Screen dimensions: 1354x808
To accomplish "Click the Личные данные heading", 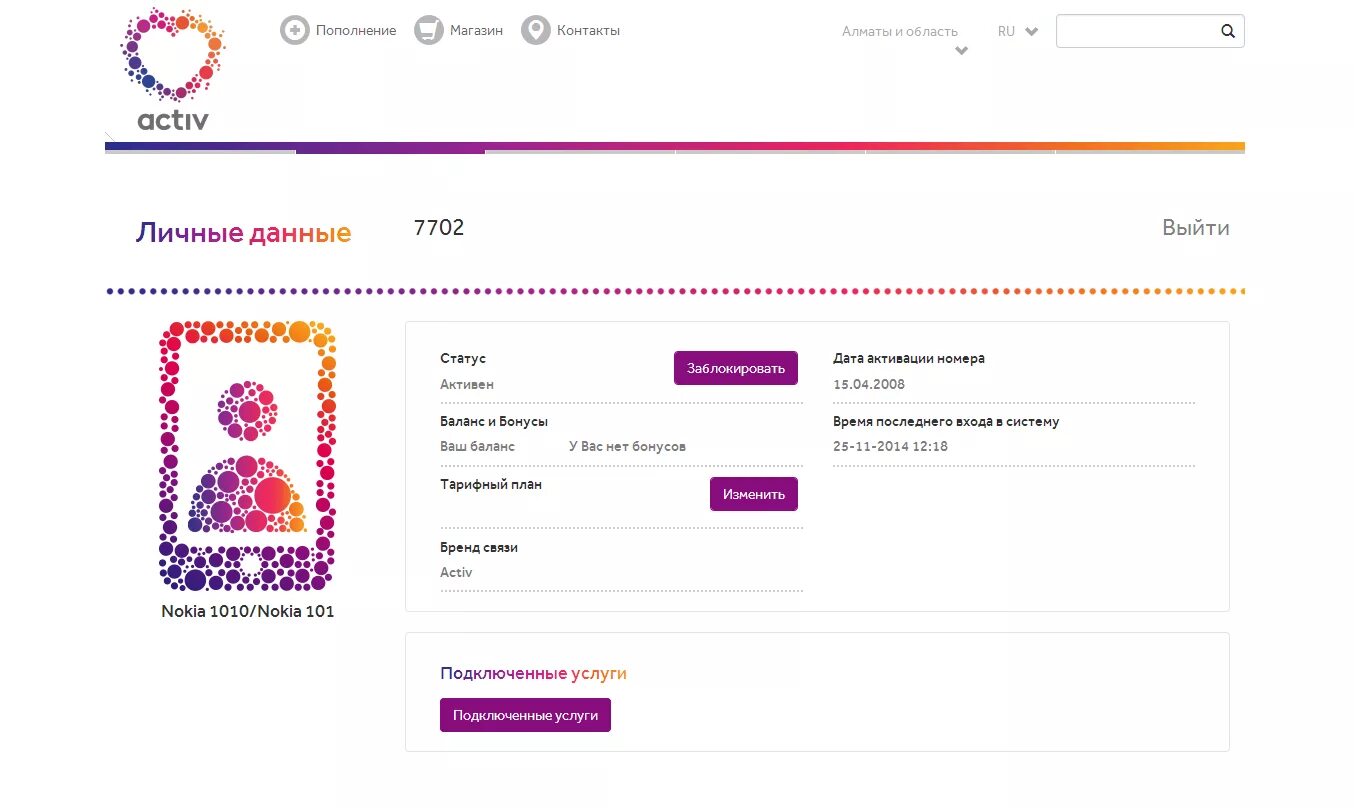I will click(x=243, y=233).
